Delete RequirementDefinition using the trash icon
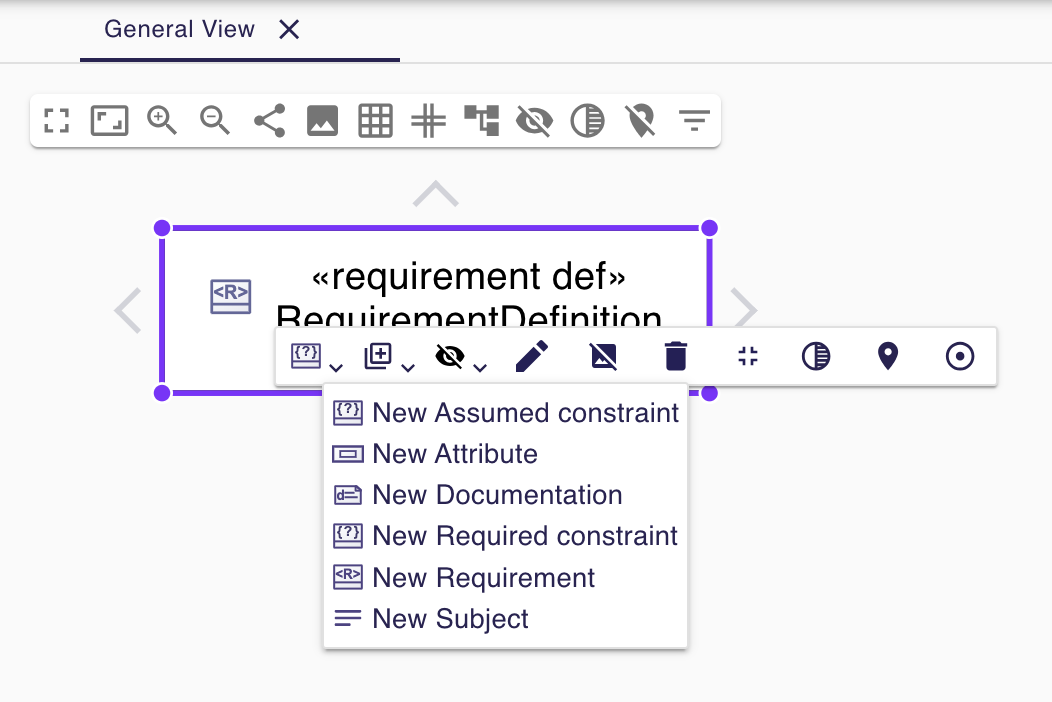The image size is (1052, 702). click(x=675, y=356)
